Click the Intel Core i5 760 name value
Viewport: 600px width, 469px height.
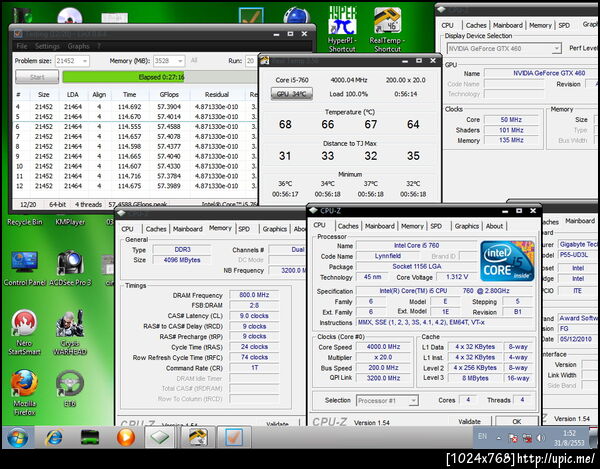pos(416,245)
